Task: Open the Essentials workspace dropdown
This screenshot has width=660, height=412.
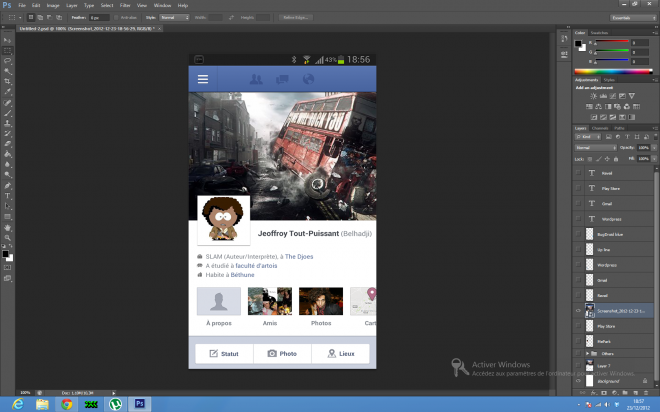Action: (x=633, y=18)
